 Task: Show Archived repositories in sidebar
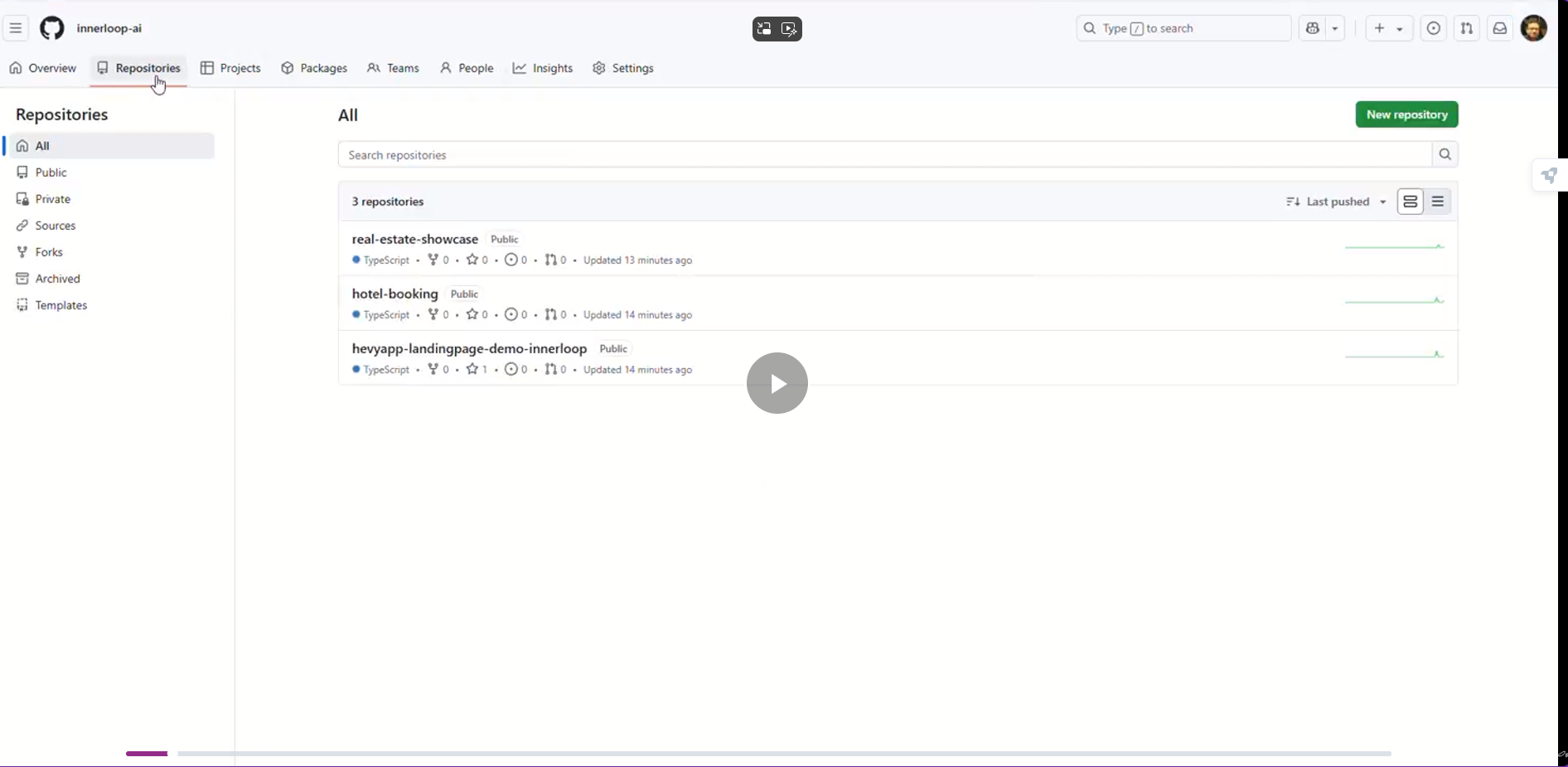110,279
